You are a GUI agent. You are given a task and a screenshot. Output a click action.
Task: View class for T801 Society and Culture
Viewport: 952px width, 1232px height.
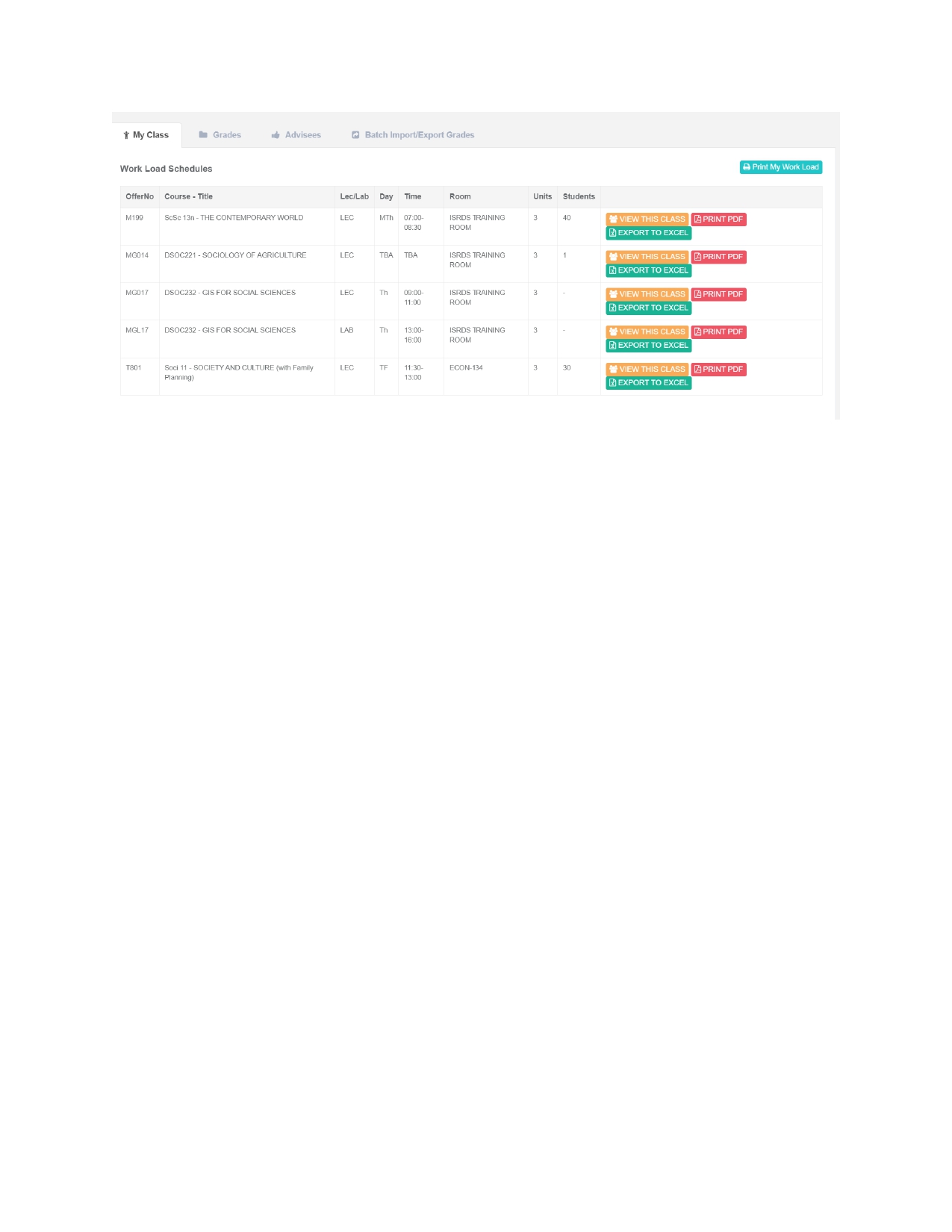647,369
